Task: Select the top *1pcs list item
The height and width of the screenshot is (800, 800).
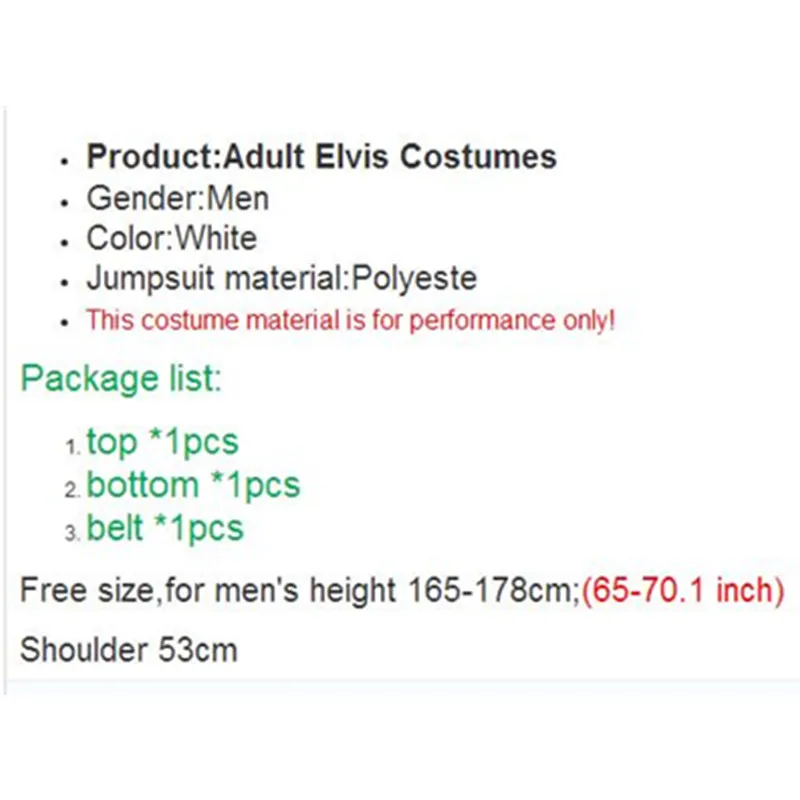Action: (162, 441)
